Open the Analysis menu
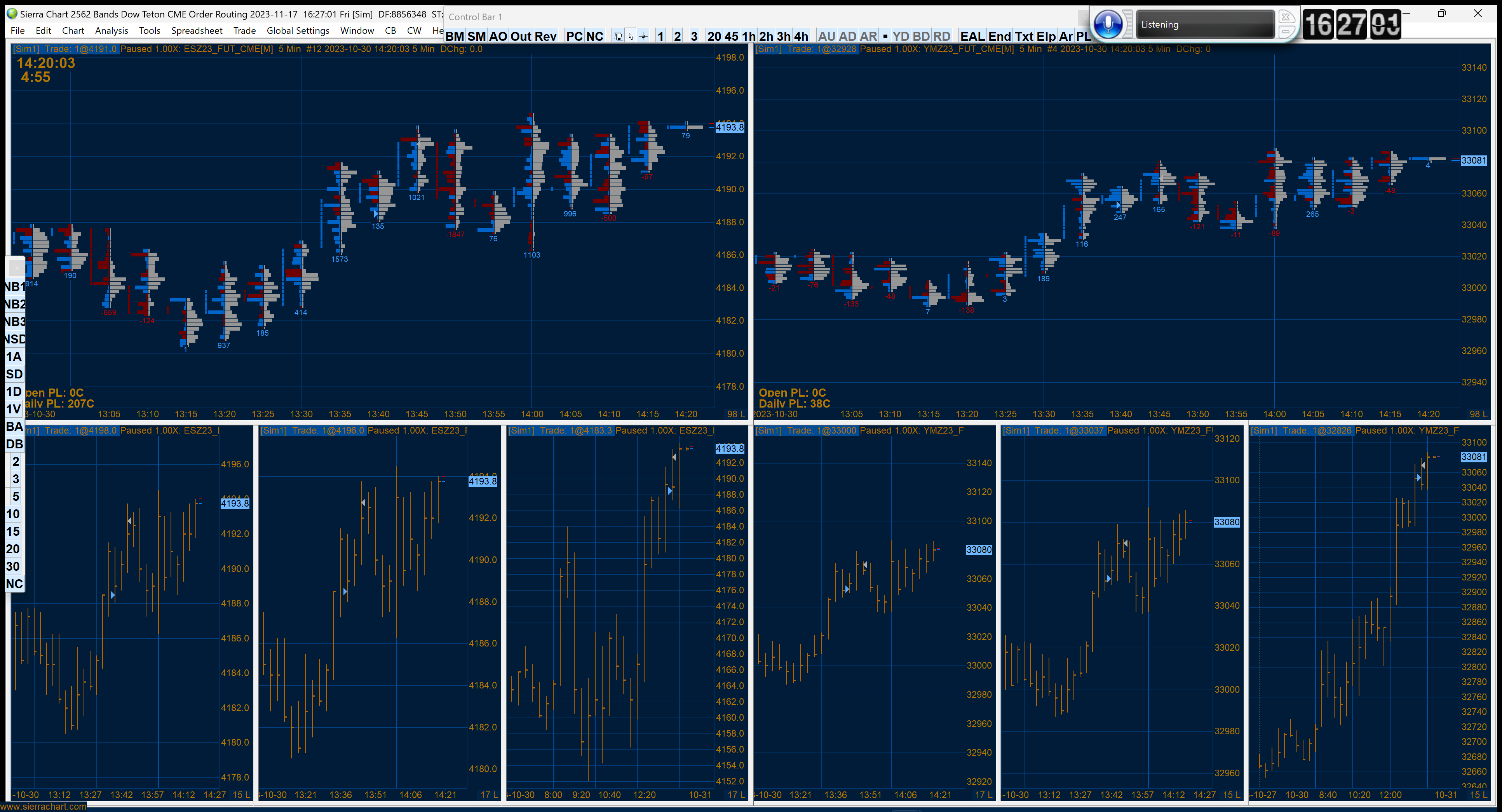 (112, 30)
